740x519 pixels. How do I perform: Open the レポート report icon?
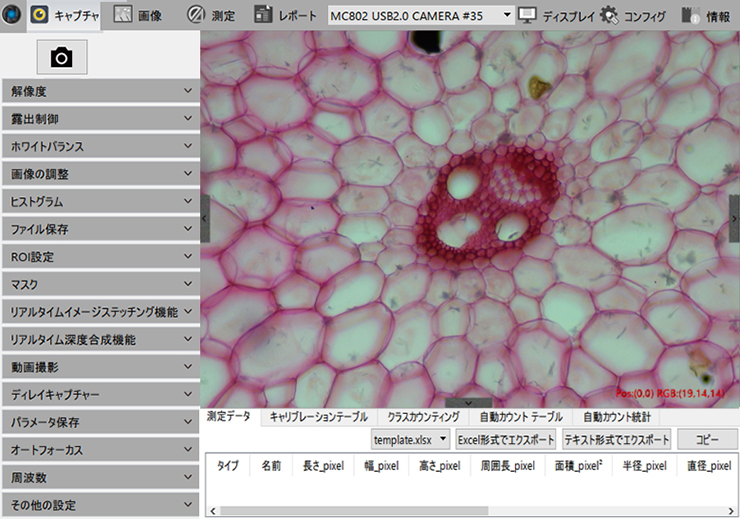click(x=263, y=15)
